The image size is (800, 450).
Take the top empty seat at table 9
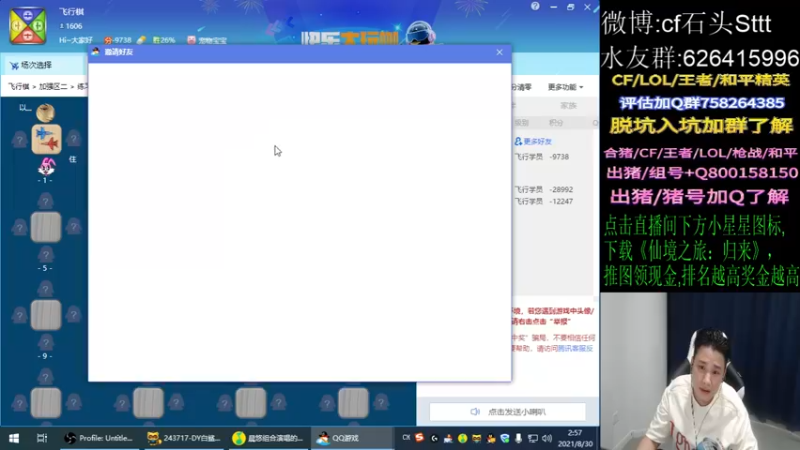[45, 289]
